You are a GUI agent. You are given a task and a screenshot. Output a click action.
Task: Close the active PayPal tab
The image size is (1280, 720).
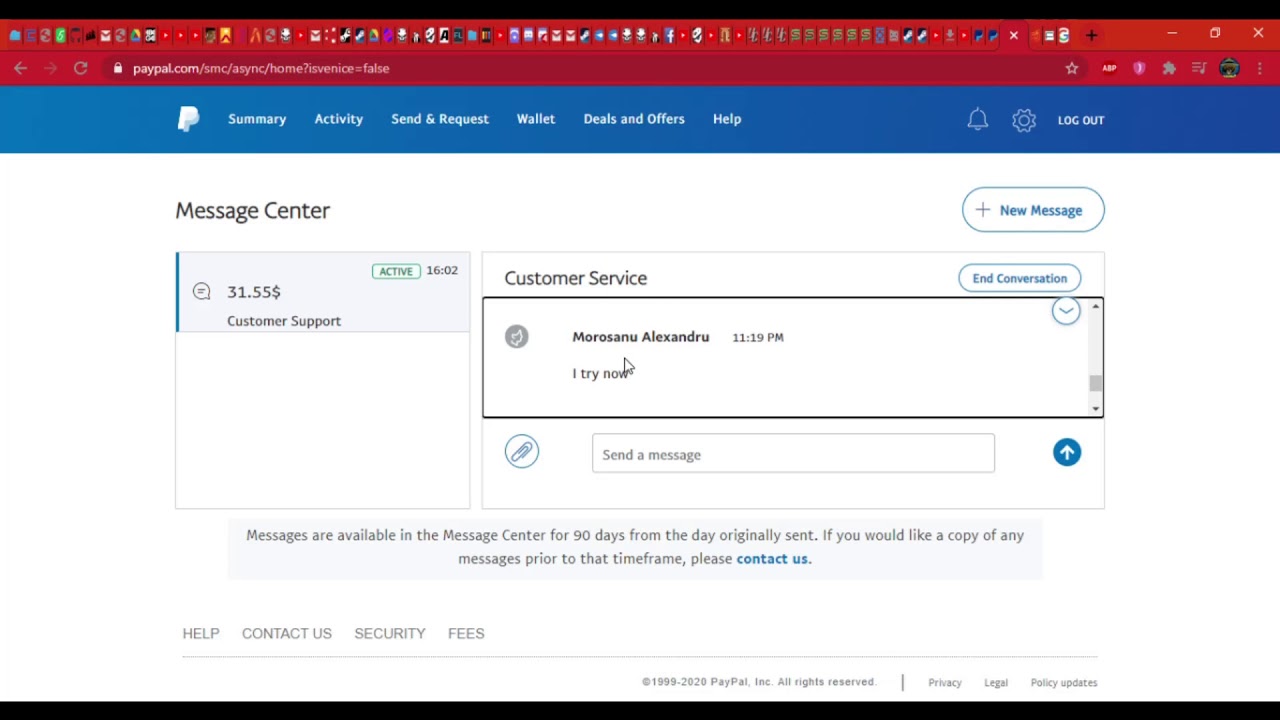(1014, 36)
